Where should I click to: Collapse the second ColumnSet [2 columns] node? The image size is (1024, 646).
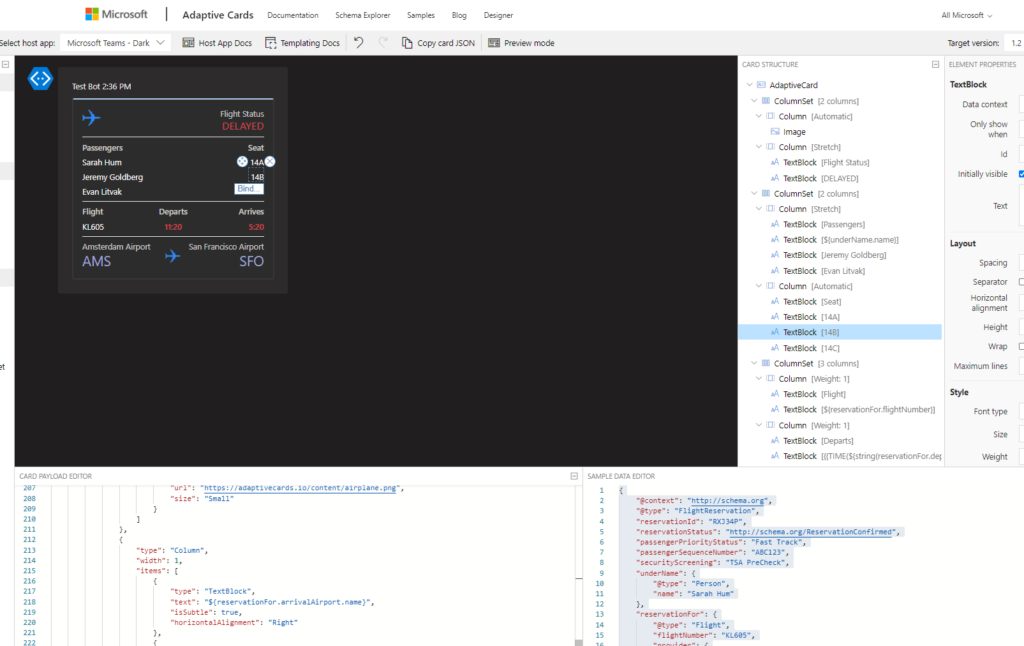(754, 193)
